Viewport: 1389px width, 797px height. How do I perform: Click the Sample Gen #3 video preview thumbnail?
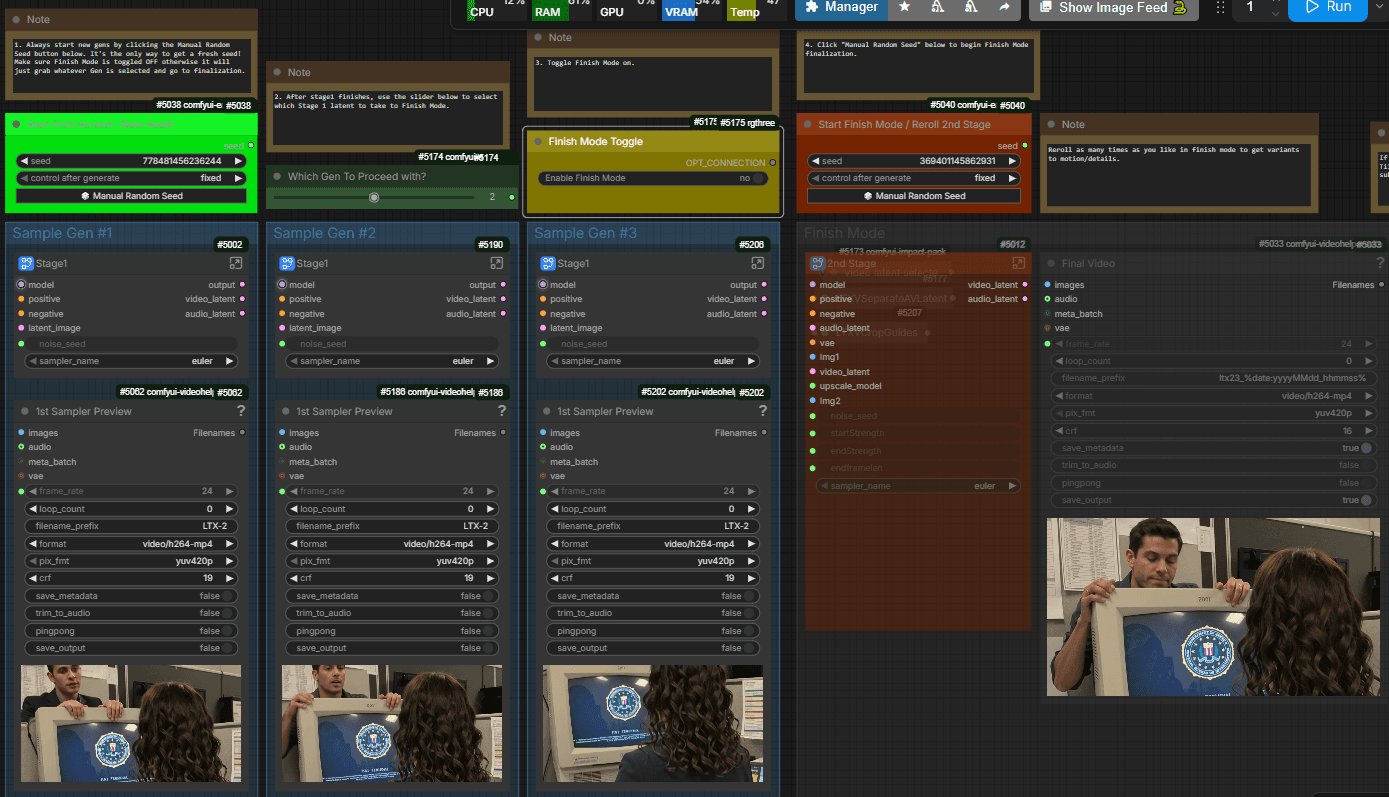click(653, 724)
